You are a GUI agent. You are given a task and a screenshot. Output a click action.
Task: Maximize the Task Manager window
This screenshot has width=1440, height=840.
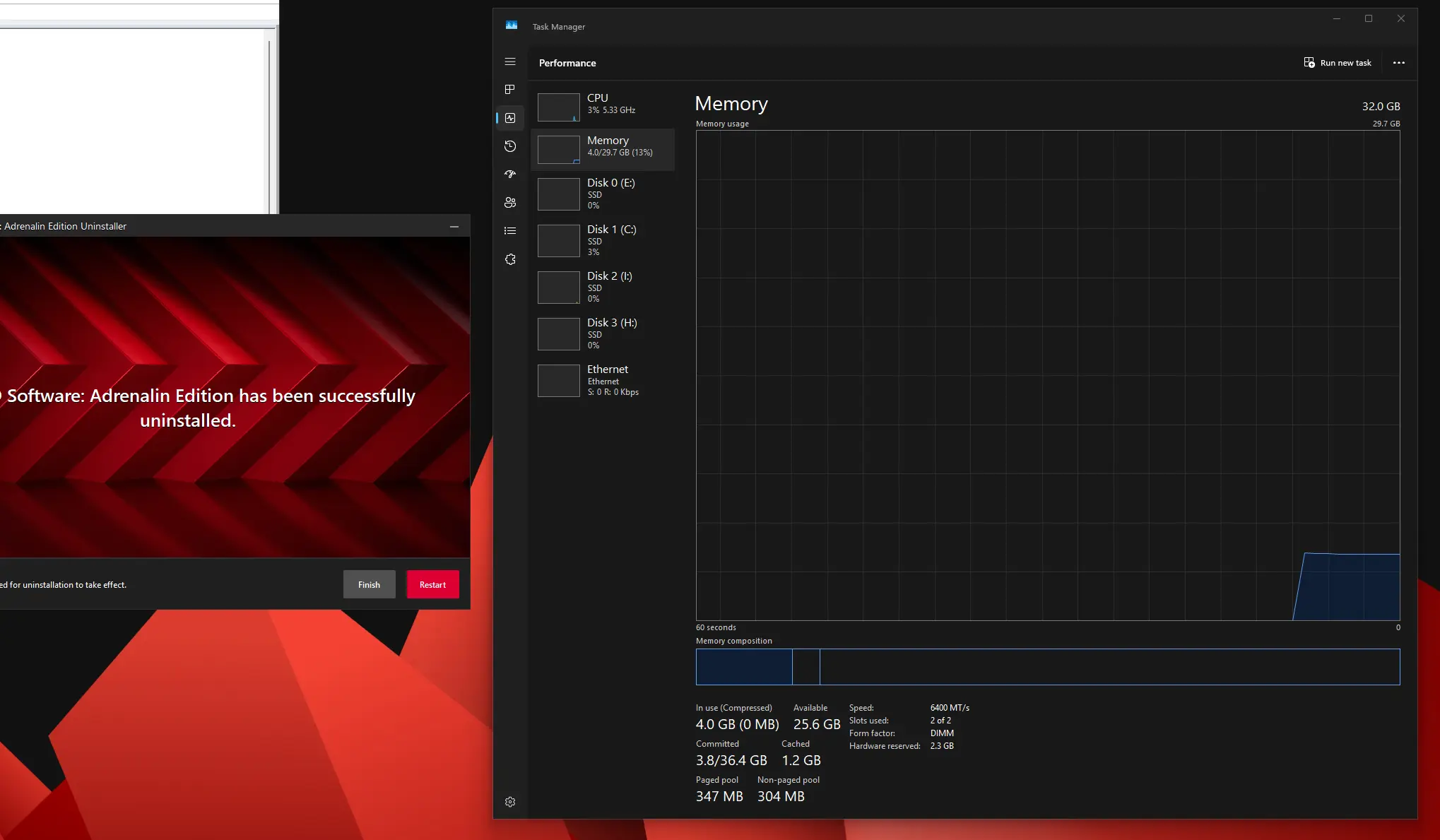(1369, 19)
